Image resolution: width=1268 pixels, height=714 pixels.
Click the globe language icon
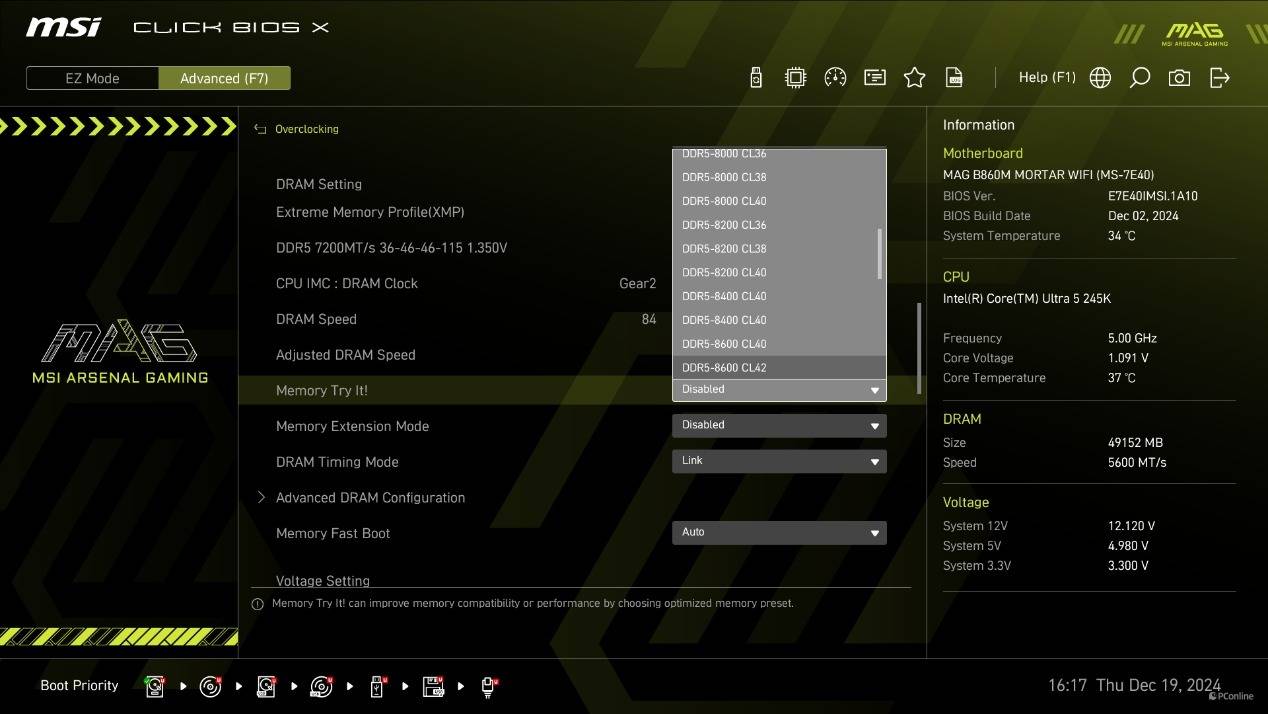pos(1100,78)
